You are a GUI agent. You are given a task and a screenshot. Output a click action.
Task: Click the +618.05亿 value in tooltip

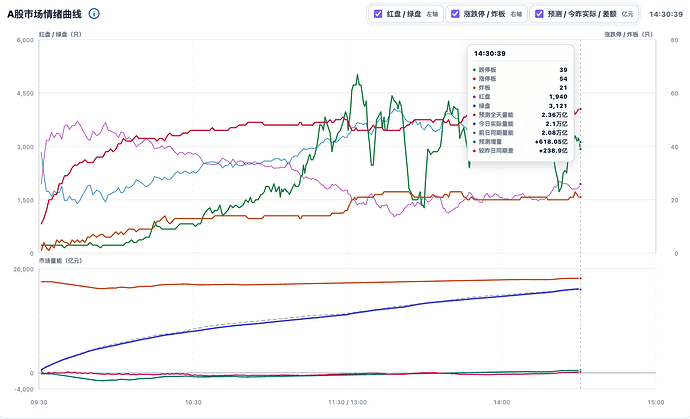pyautogui.click(x=551, y=142)
